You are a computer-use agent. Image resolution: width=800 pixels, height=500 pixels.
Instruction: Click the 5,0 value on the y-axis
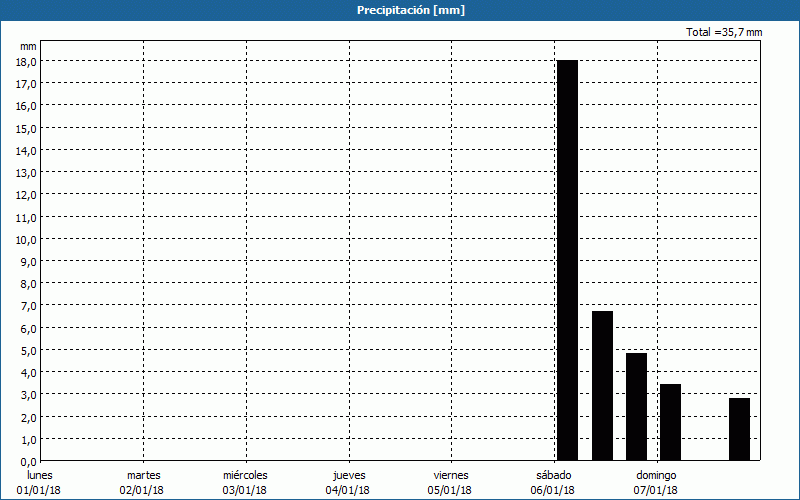(x=26, y=350)
